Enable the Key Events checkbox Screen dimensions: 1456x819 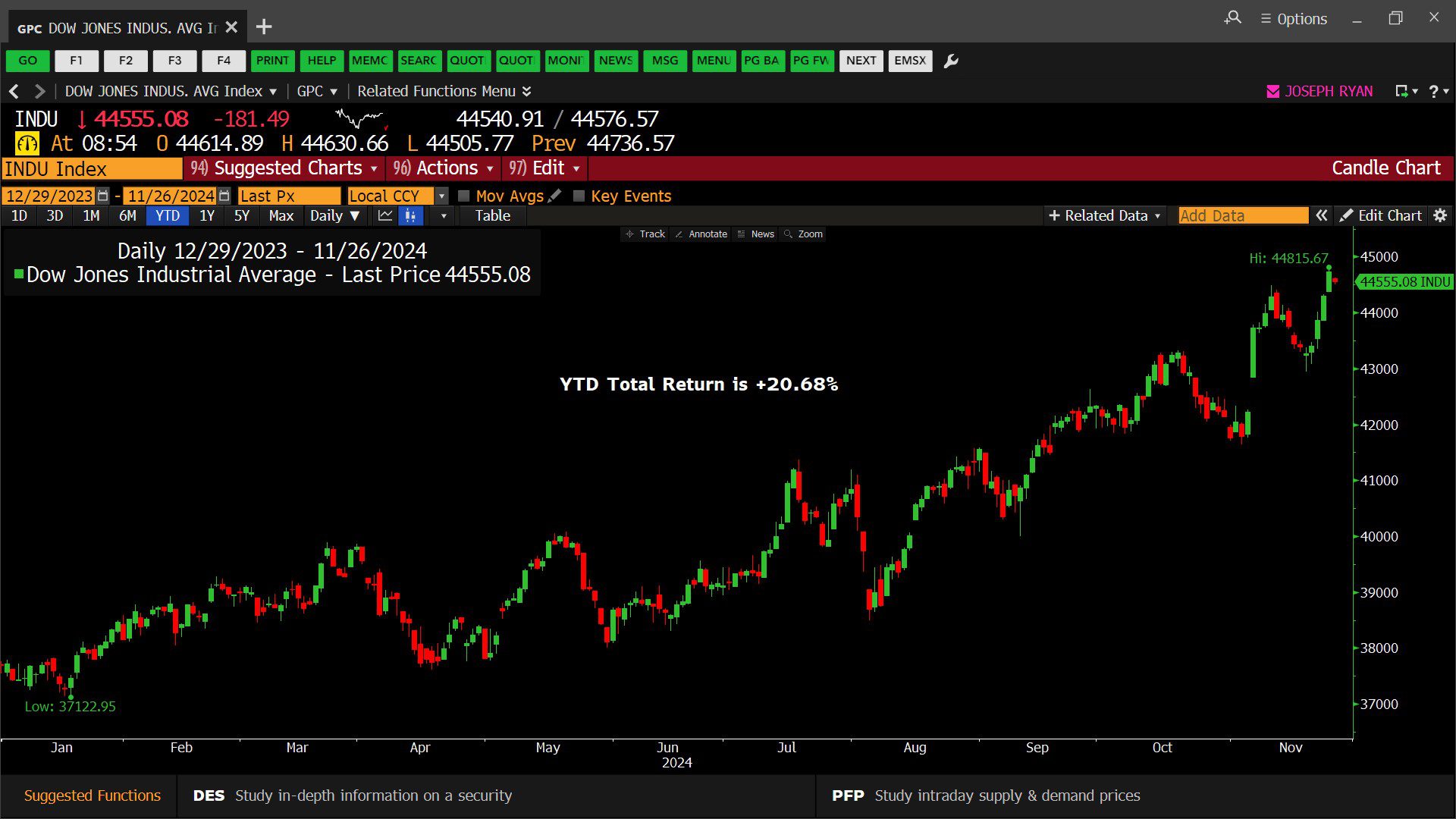click(x=579, y=196)
